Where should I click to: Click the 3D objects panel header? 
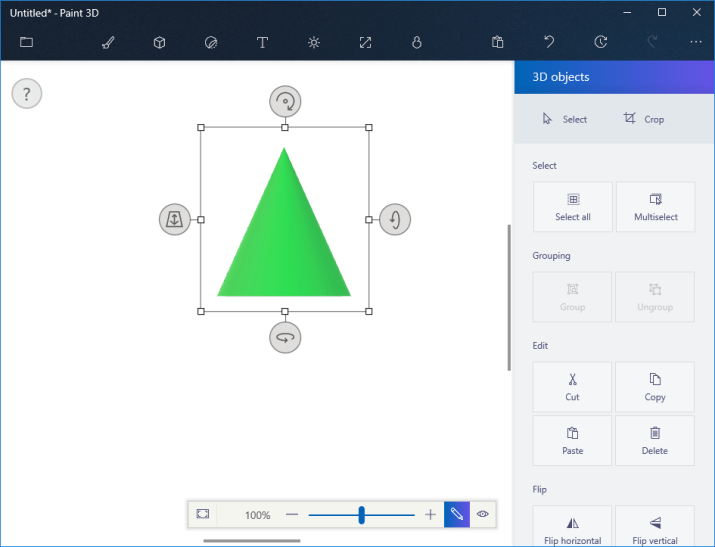614,77
